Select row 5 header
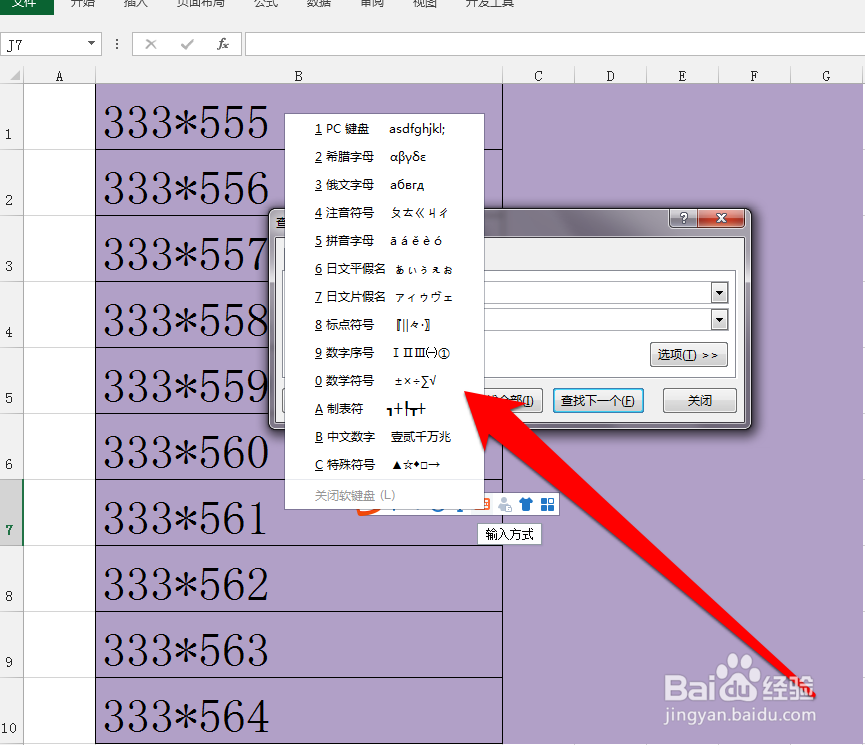865x745 pixels. 11,381
